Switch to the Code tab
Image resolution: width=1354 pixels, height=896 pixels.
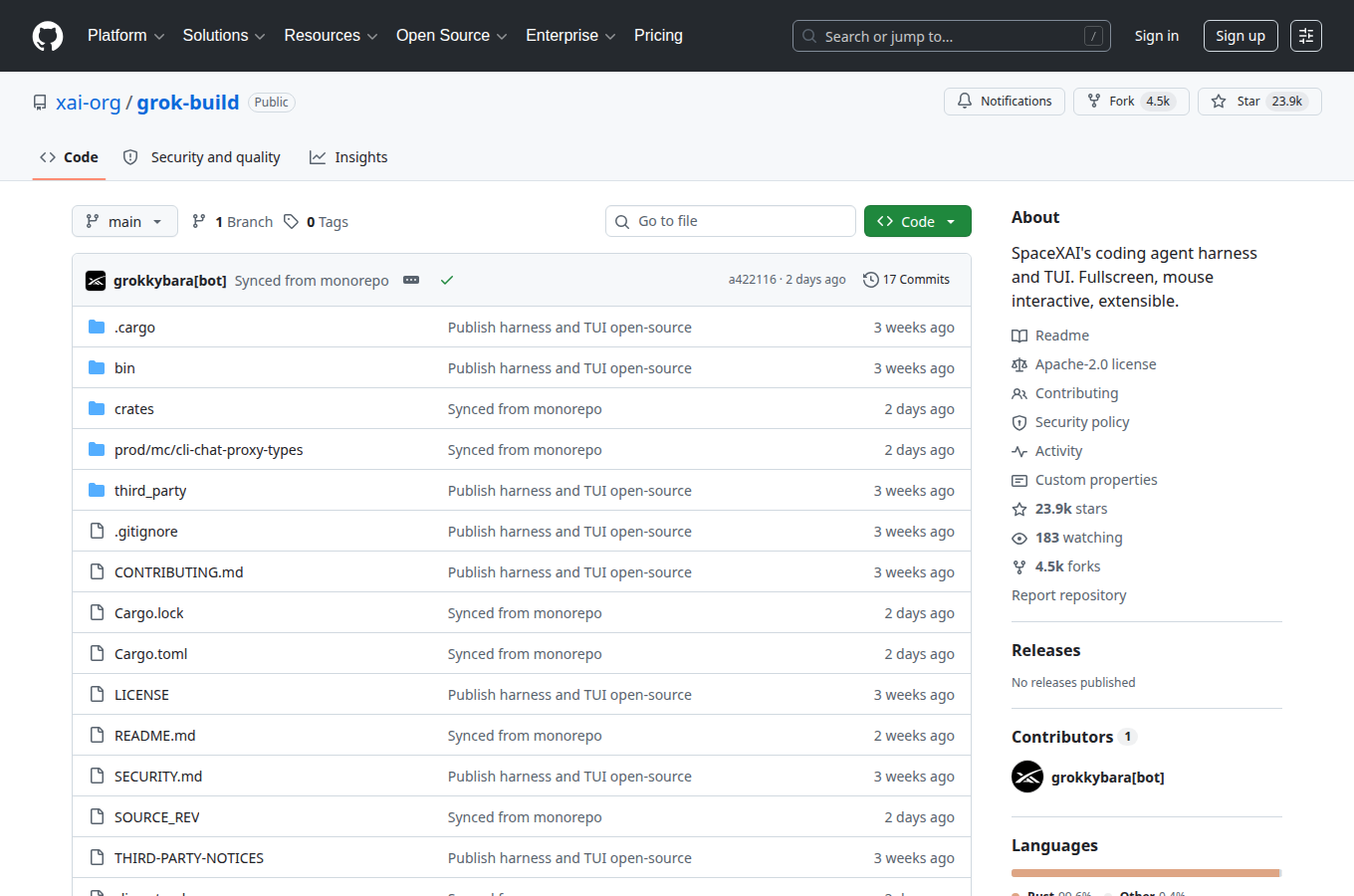(x=69, y=157)
